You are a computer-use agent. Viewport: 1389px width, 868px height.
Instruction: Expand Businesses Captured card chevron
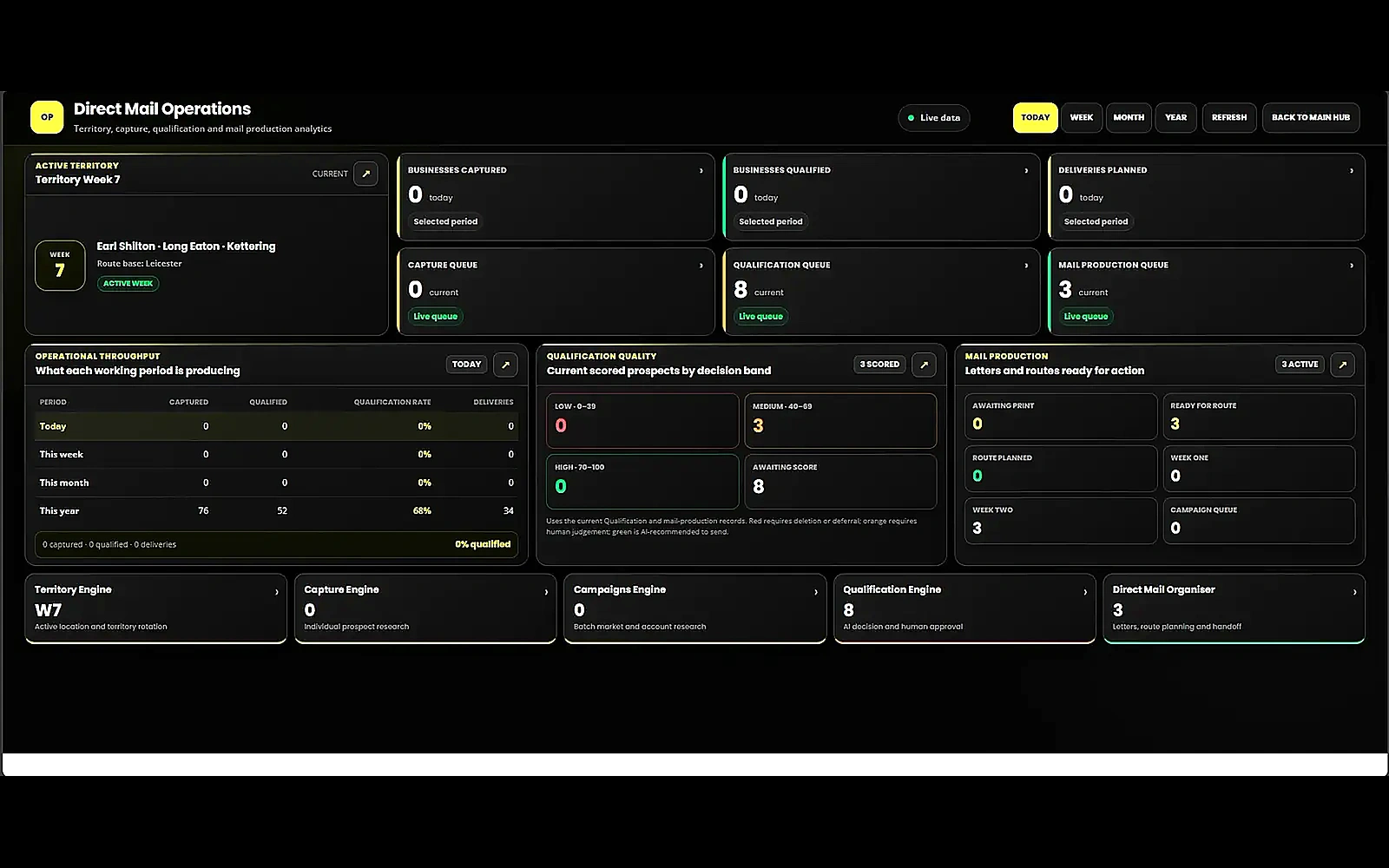point(701,171)
